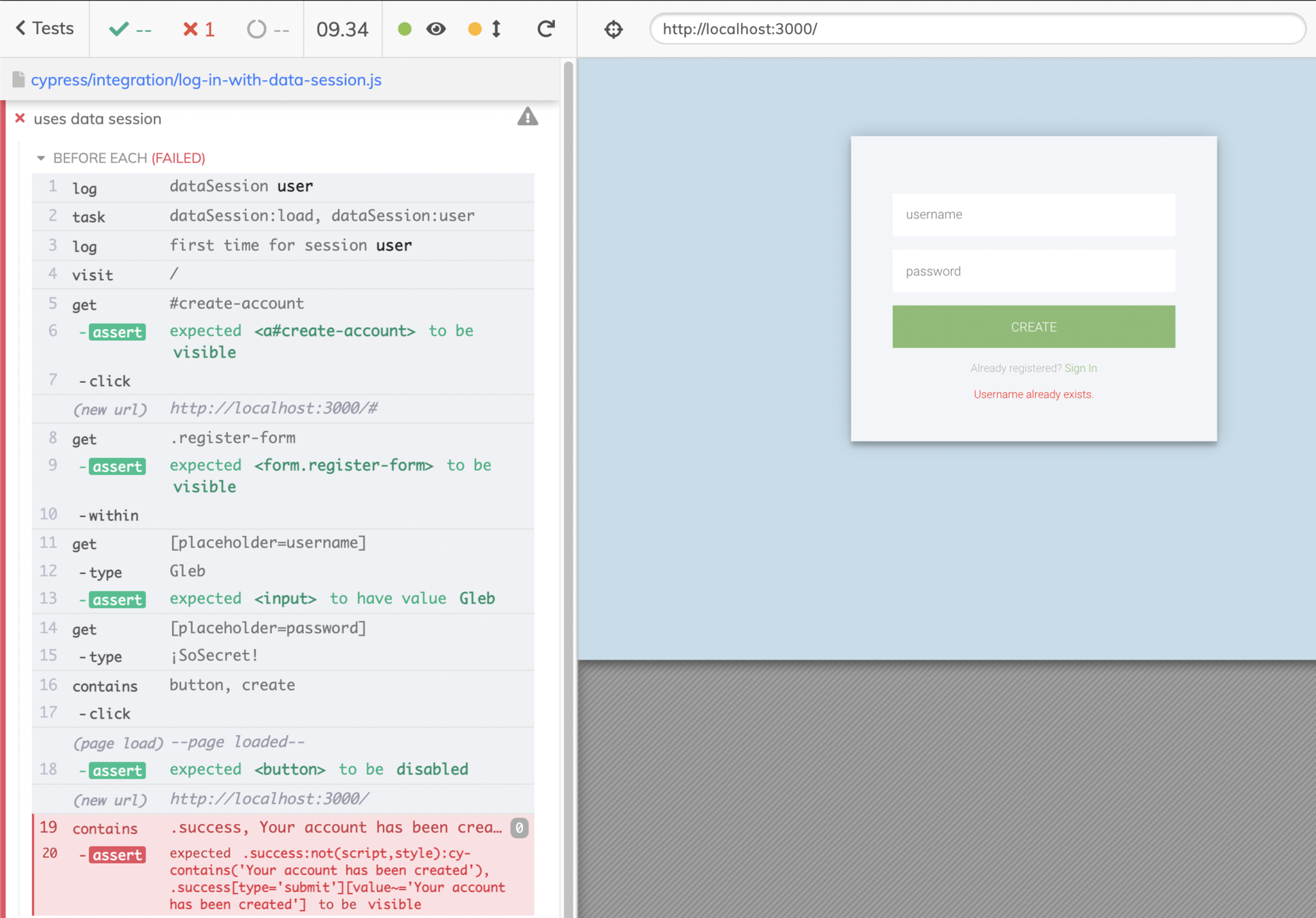Click the auto-scrolling arrows icon
This screenshot has height=918, width=1316.
[496, 29]
